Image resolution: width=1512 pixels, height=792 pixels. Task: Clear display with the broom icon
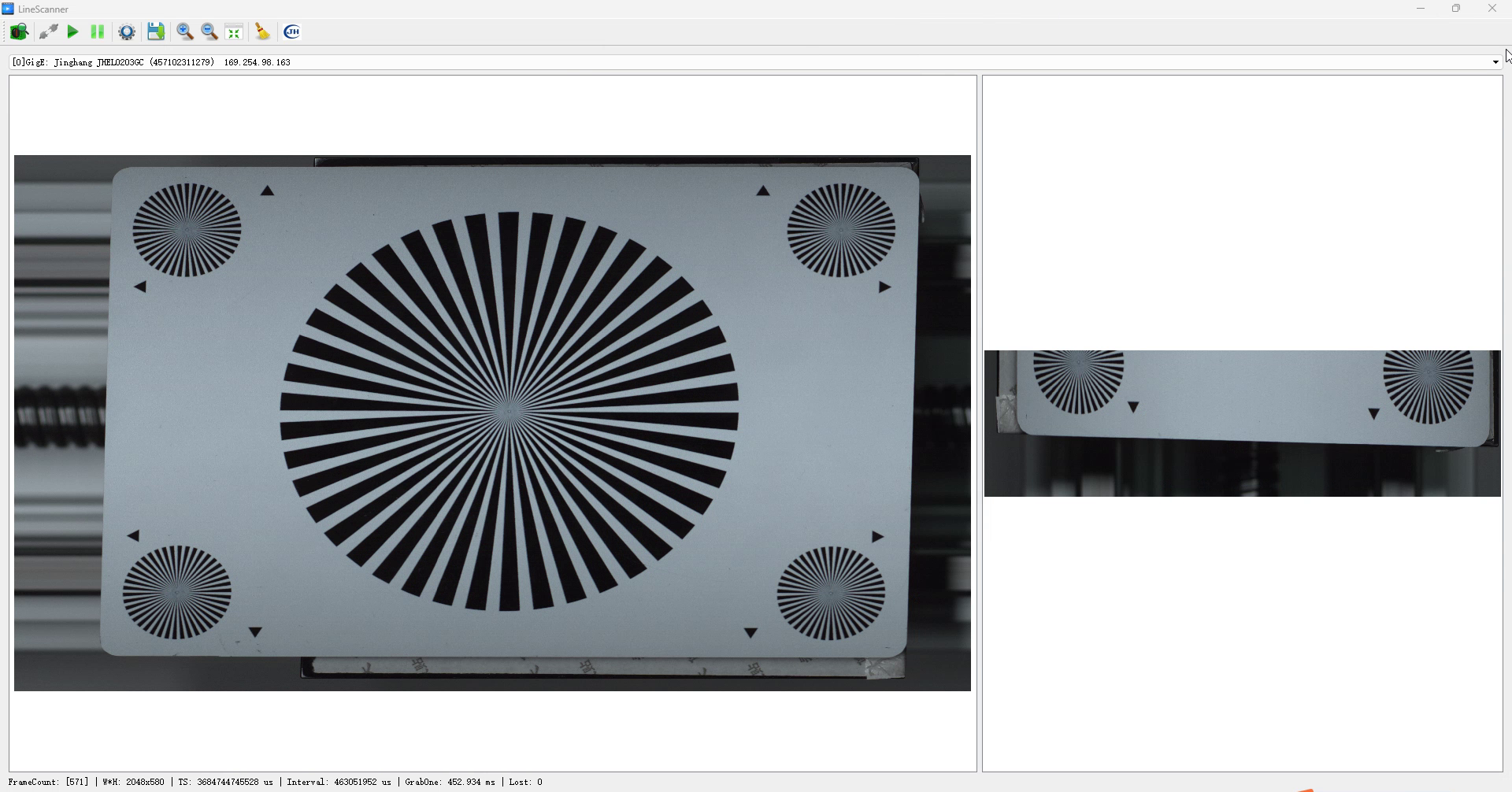click(x=262, y=31)
